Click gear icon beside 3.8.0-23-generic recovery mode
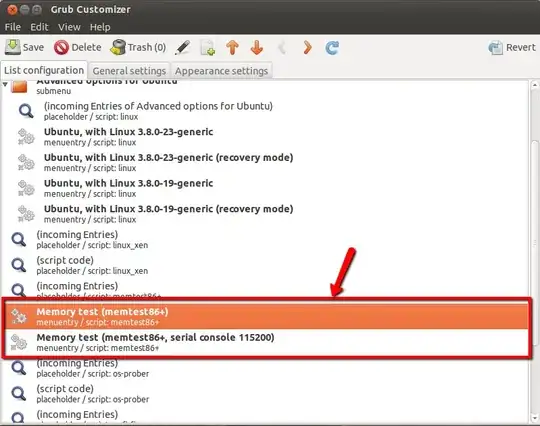The width and height of the screenshot is (540, 426). [x=26, y=163]
